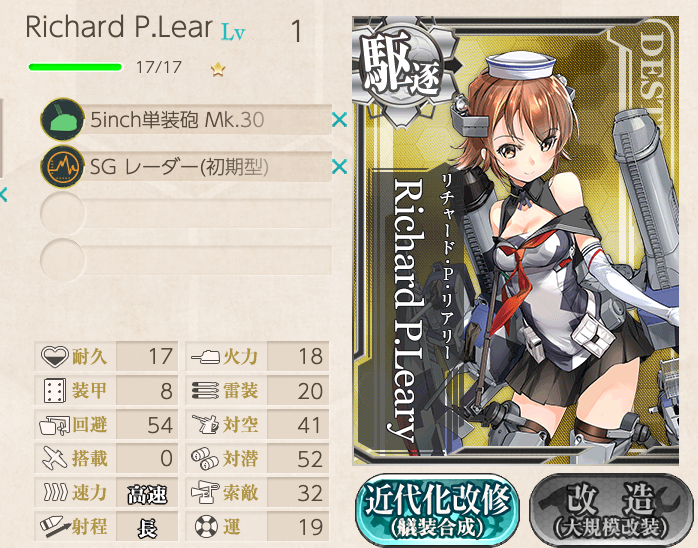Image resolution: width=698 pixels, height=548 pixels.
Task: Click the Richard P.Leary ship card portrait
Action: 515,241
